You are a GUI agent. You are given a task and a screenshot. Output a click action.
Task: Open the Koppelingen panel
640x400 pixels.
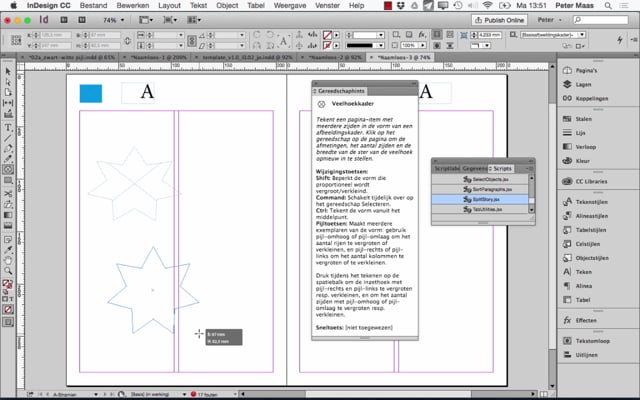pyautogui.click(x=586, y=98)
